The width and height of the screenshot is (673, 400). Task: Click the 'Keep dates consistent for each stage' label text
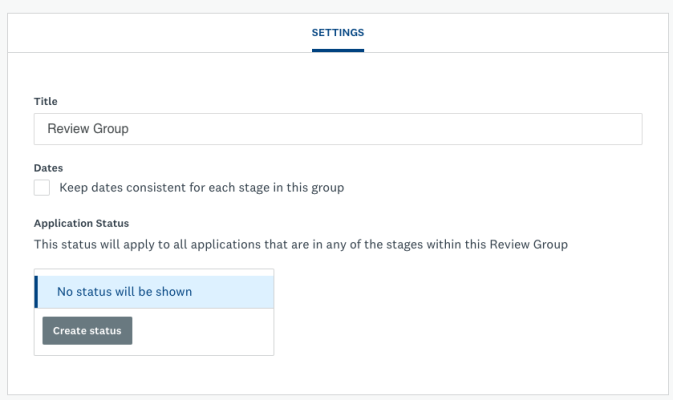tap(201, 187)
